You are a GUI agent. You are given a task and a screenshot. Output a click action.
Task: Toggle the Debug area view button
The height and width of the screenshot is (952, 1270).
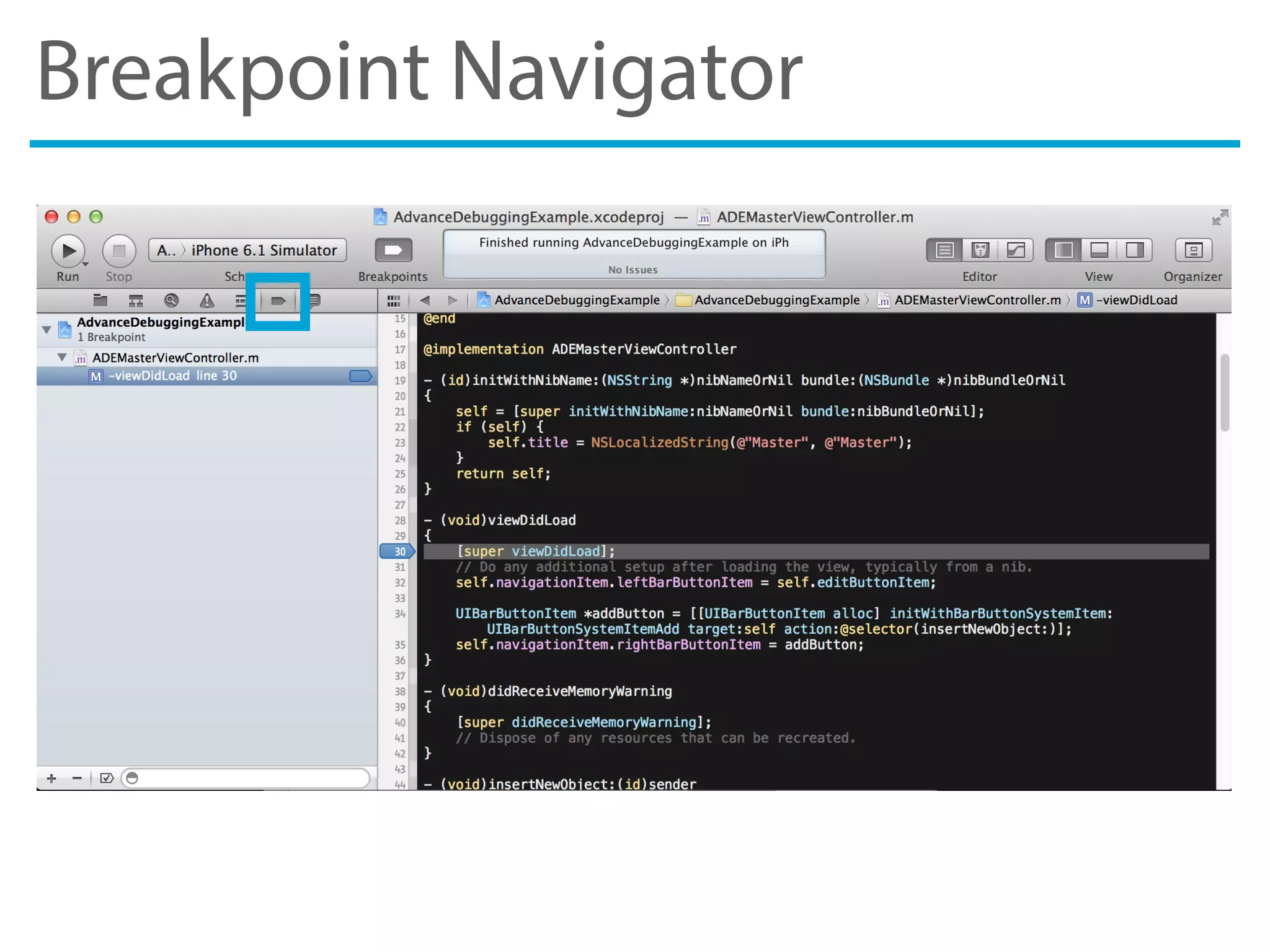pos(1099,250)
